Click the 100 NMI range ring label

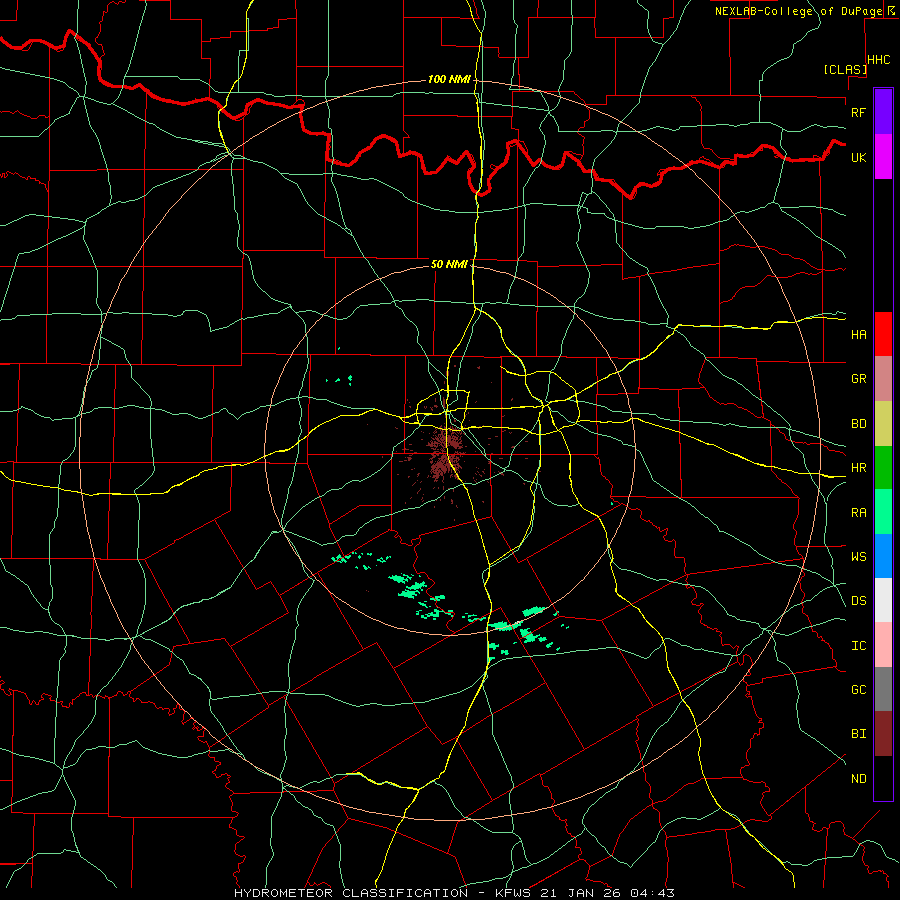[x=449, y=79]
